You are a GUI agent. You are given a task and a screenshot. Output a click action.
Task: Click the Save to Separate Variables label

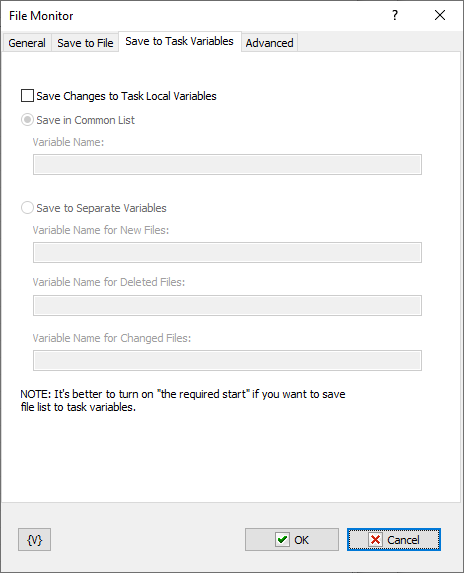101,208
